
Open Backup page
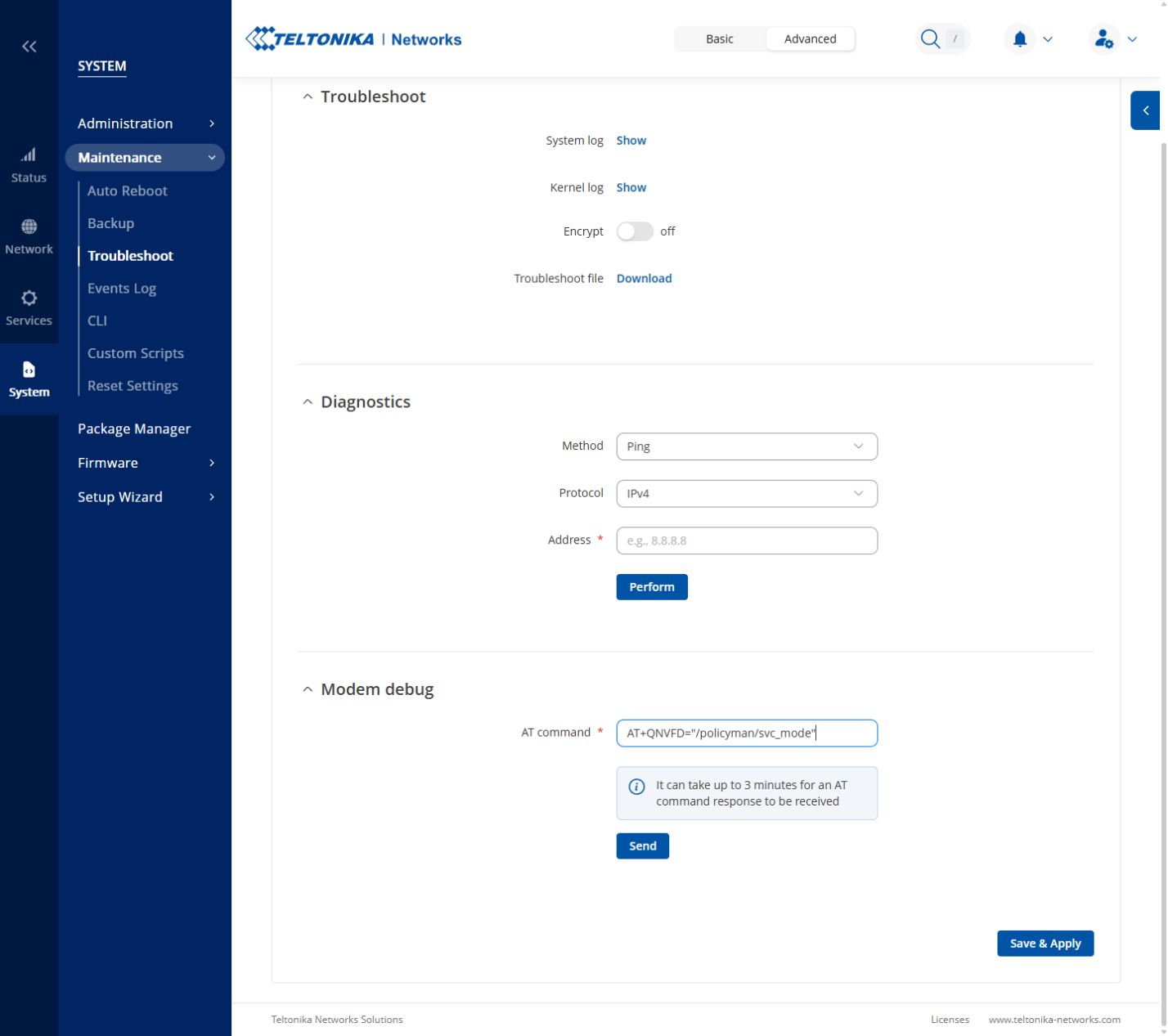[111, 223]
